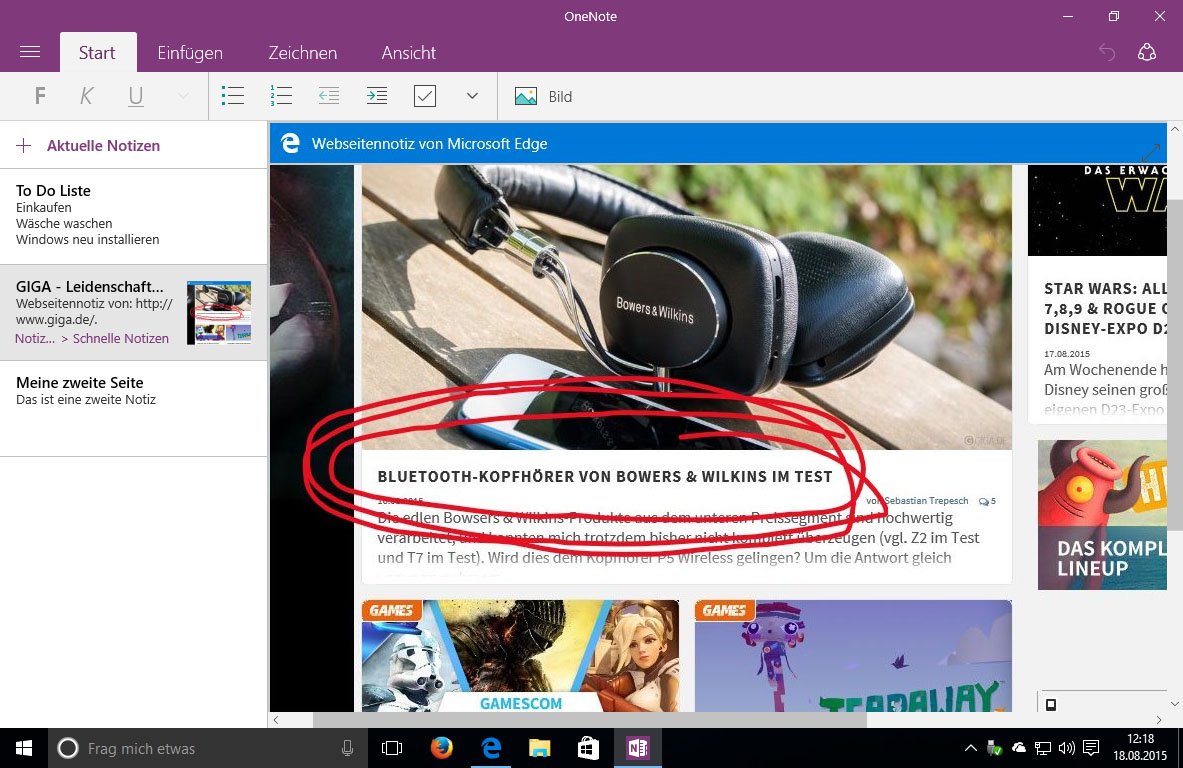Open File Explorer from the taskbar
Viewport: 1183px width, 768px height.
539,748
